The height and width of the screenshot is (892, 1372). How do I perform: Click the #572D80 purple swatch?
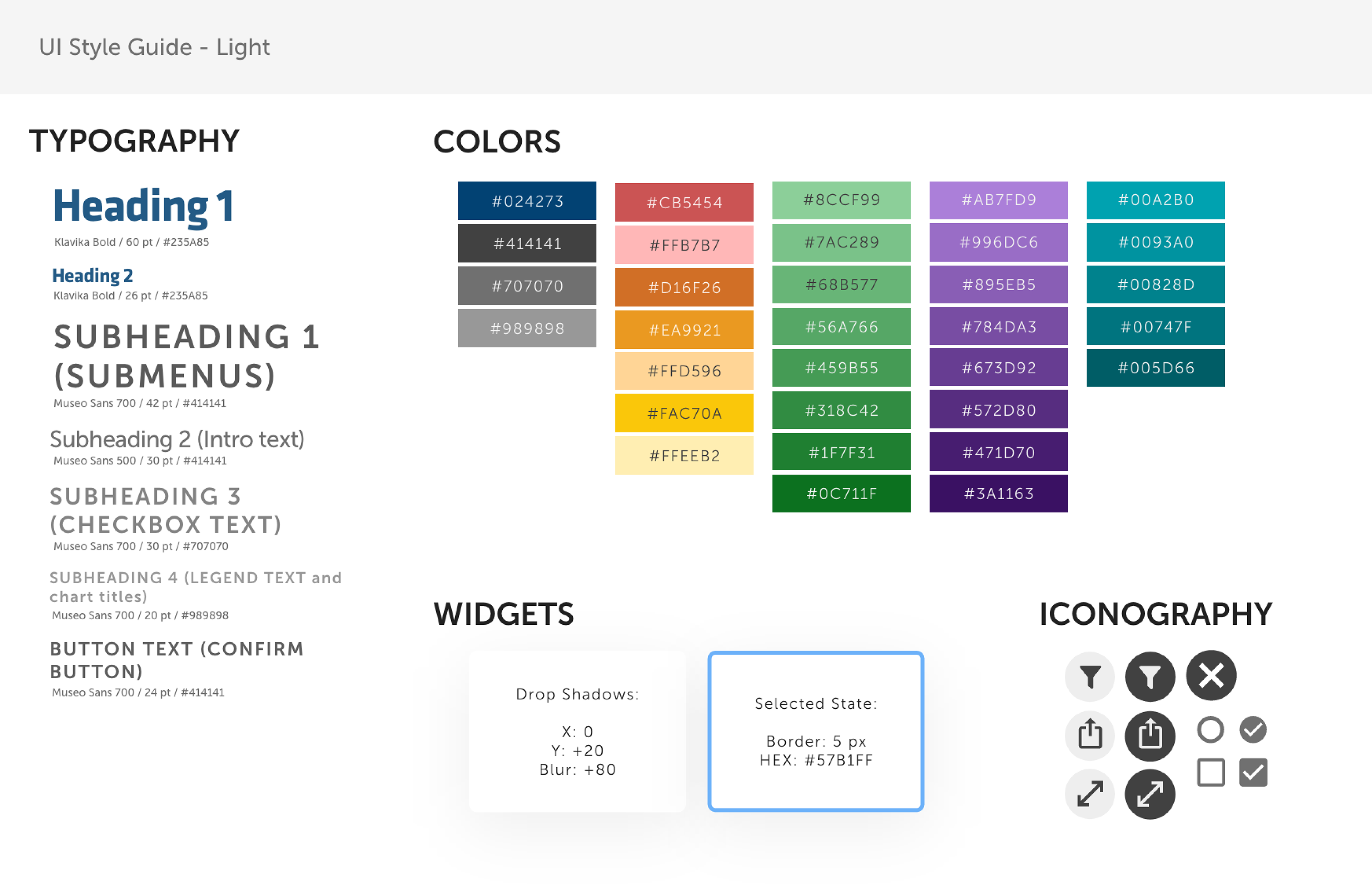(x=998, y=410)
